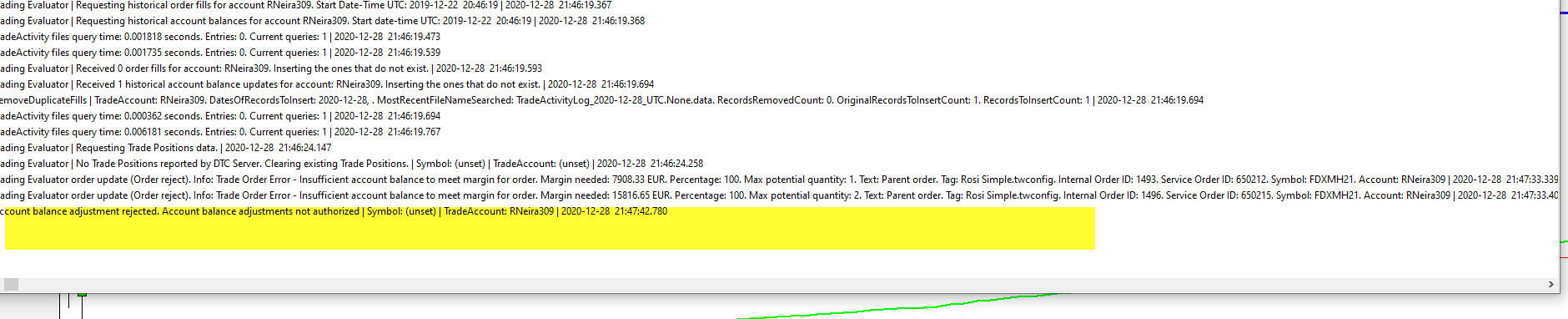This screenshot has width=1568, height=319.
Task: Click the RemoveDuplicateFills TradeActivityLog log line
Action: (x=601, y=100)
